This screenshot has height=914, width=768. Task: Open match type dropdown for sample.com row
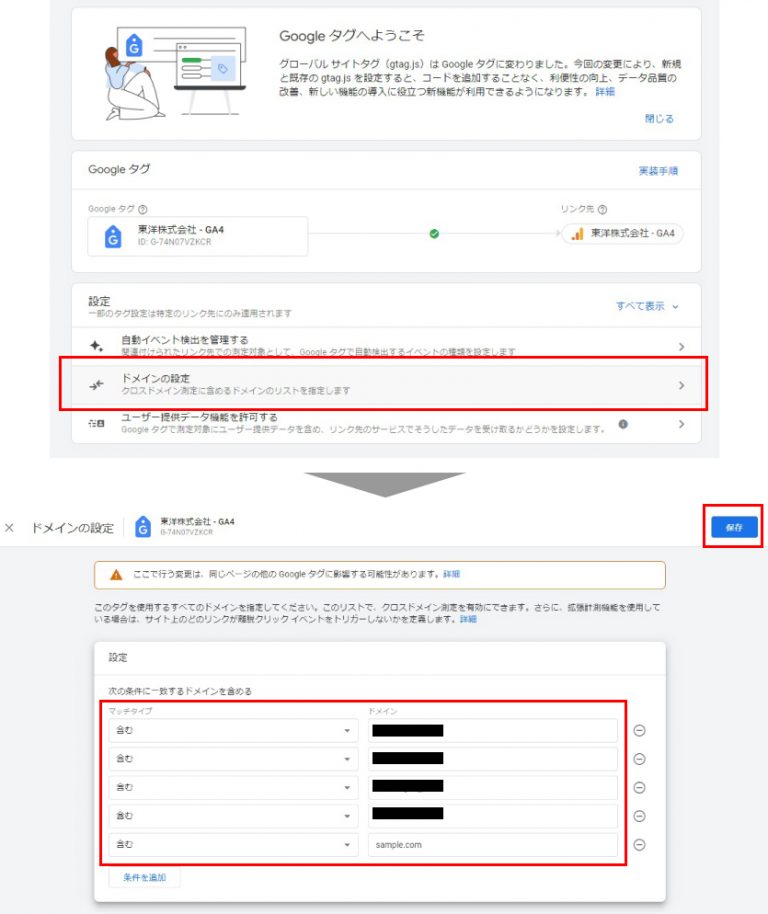[x=233, y=845]
